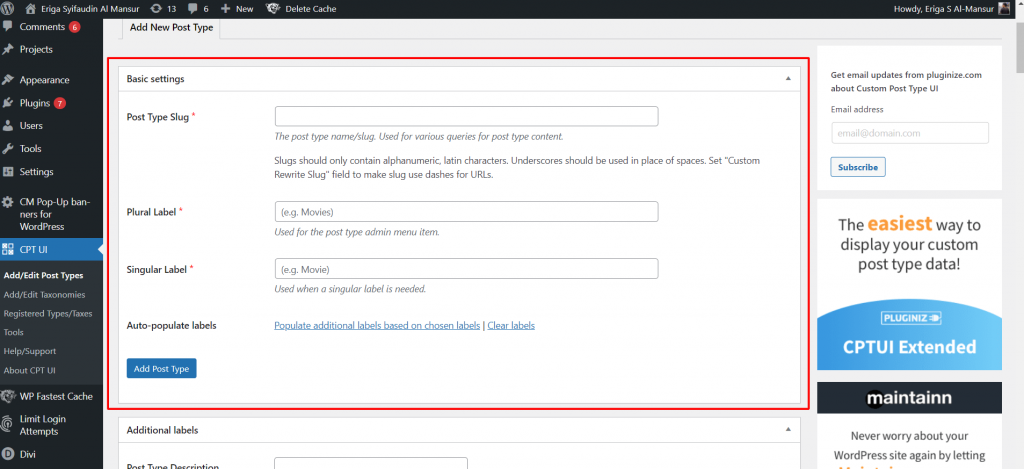The width and height of the screenshot is (1024, 469).
Task: Open Registered Types/Taxes submenu
Action: tap(48, 314)
